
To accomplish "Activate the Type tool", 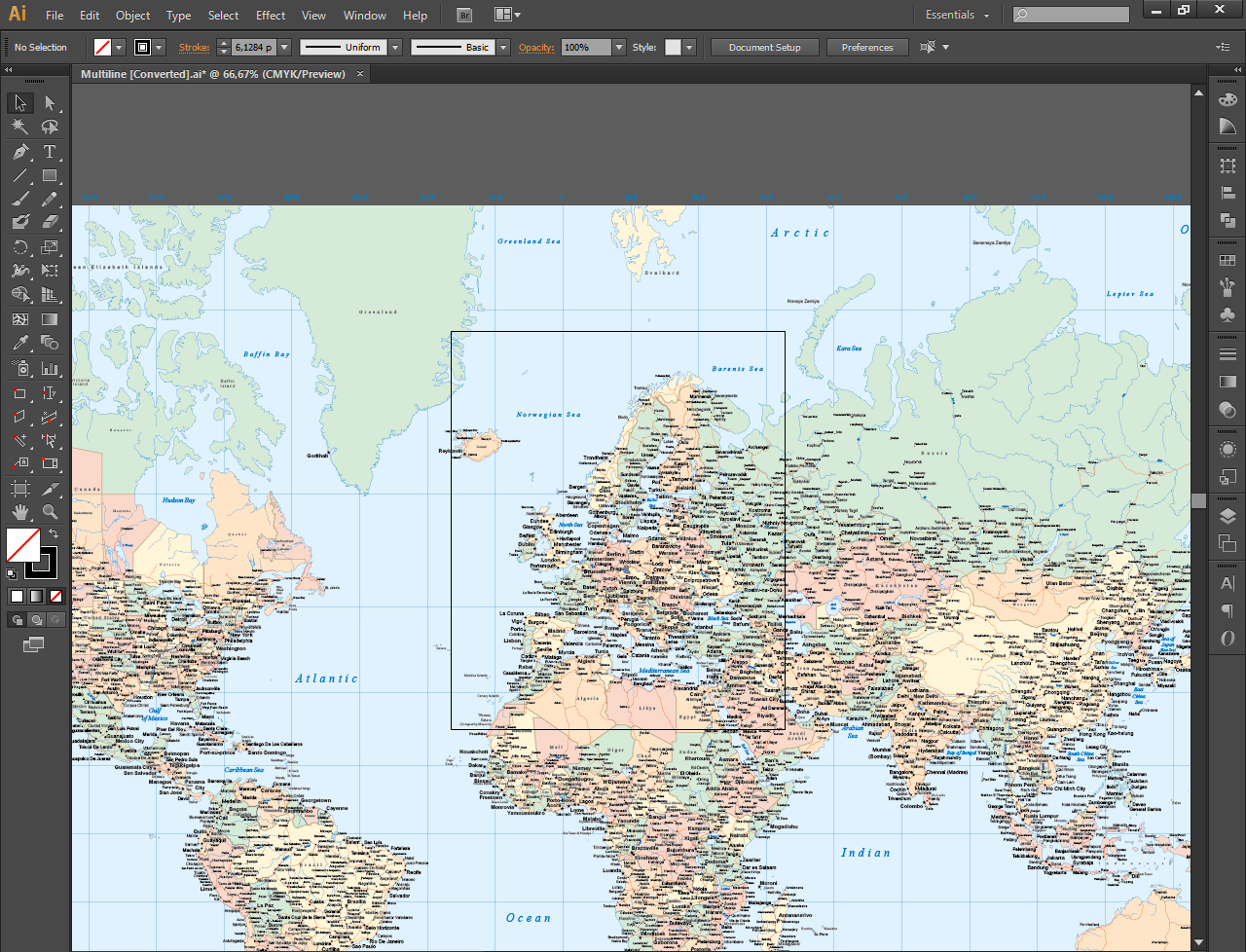I will point(50,153).
